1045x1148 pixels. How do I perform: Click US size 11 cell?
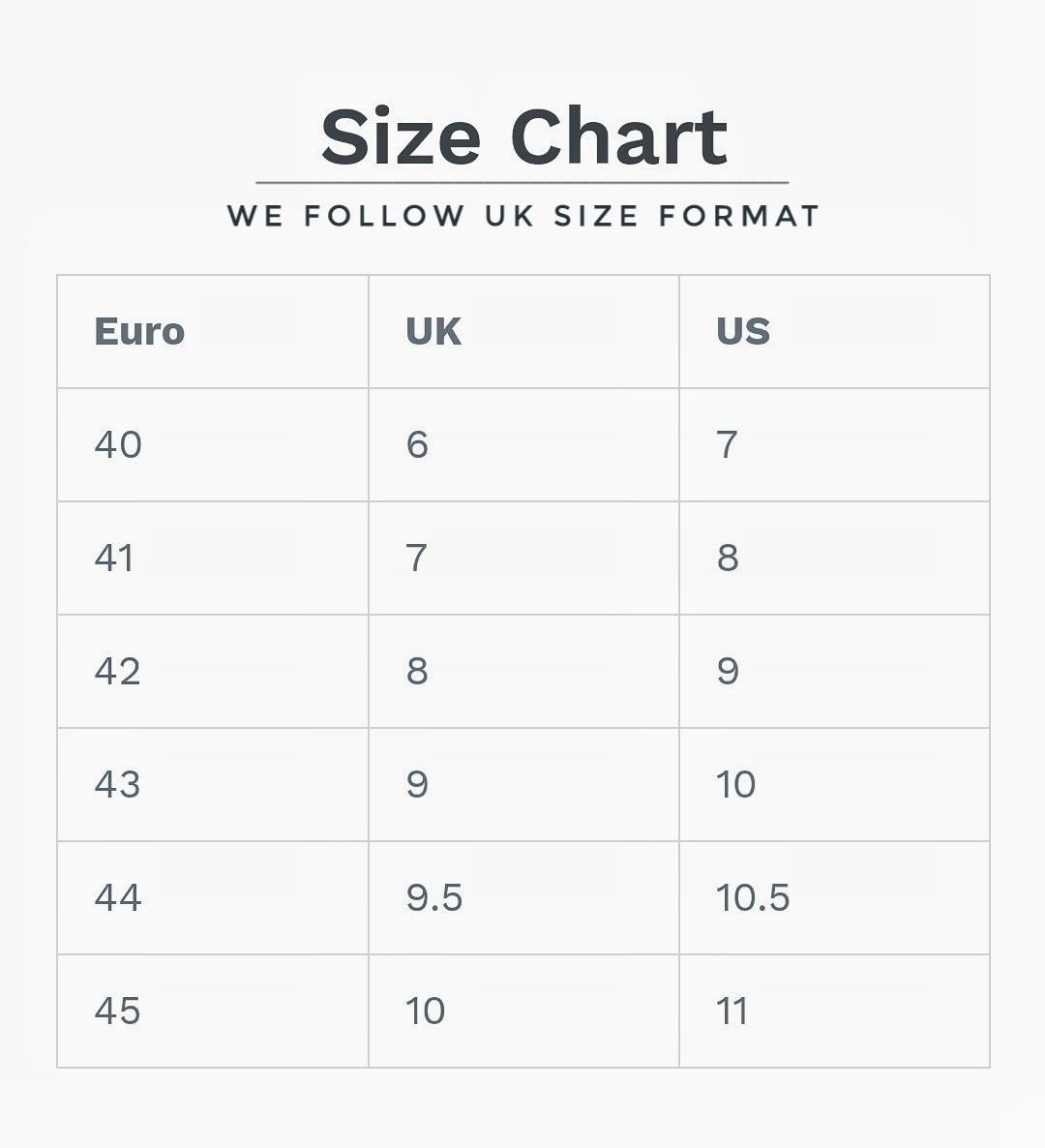tap(834, 1012)
